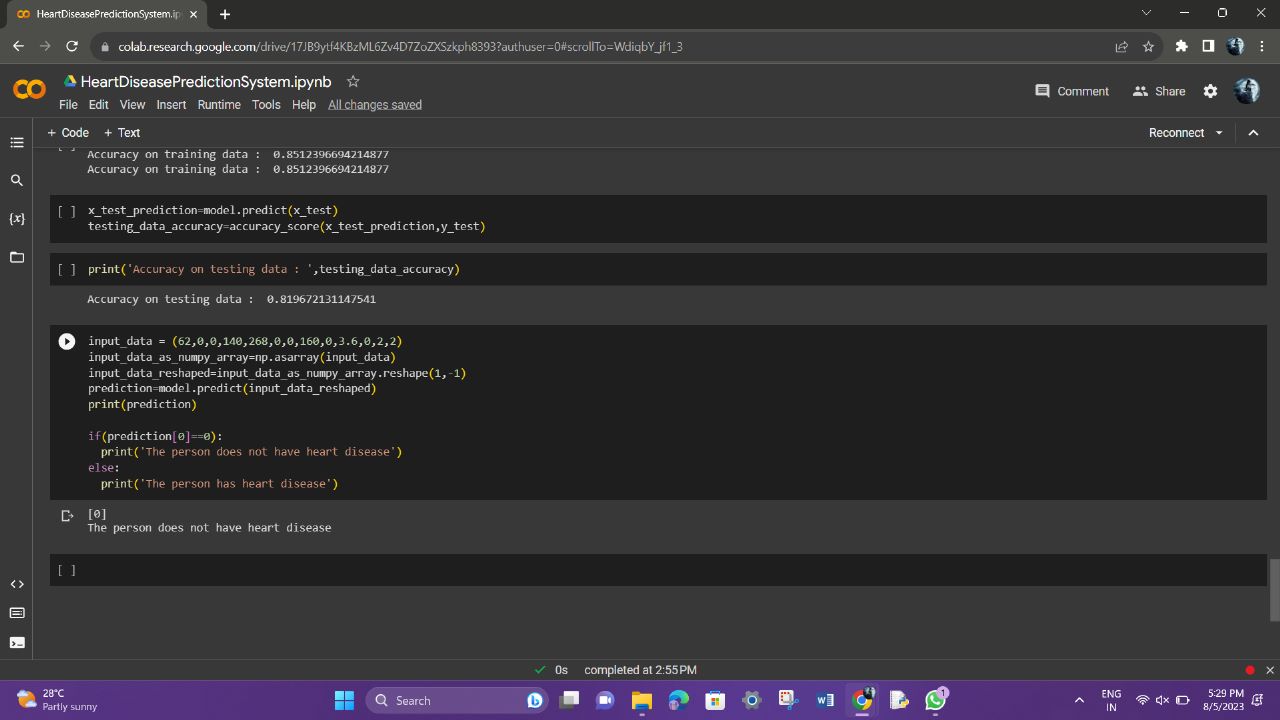
Task: Click the output text 'The person does not have heart disease'
Action: (209, 528)
